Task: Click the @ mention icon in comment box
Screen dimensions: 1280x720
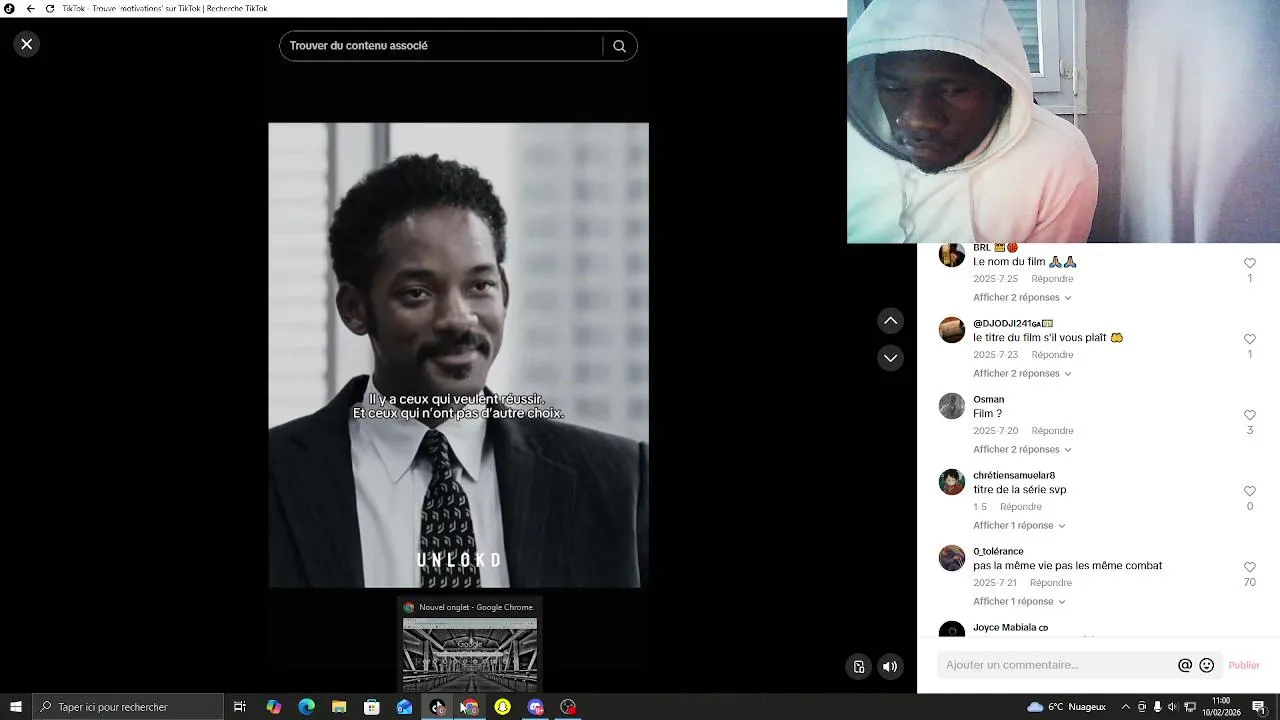Action: tap(1185, 665)
